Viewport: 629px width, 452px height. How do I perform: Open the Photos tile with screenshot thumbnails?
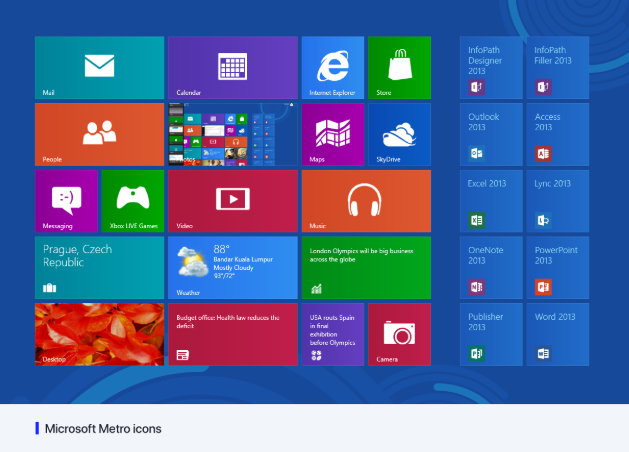click(x=233, y=134)
